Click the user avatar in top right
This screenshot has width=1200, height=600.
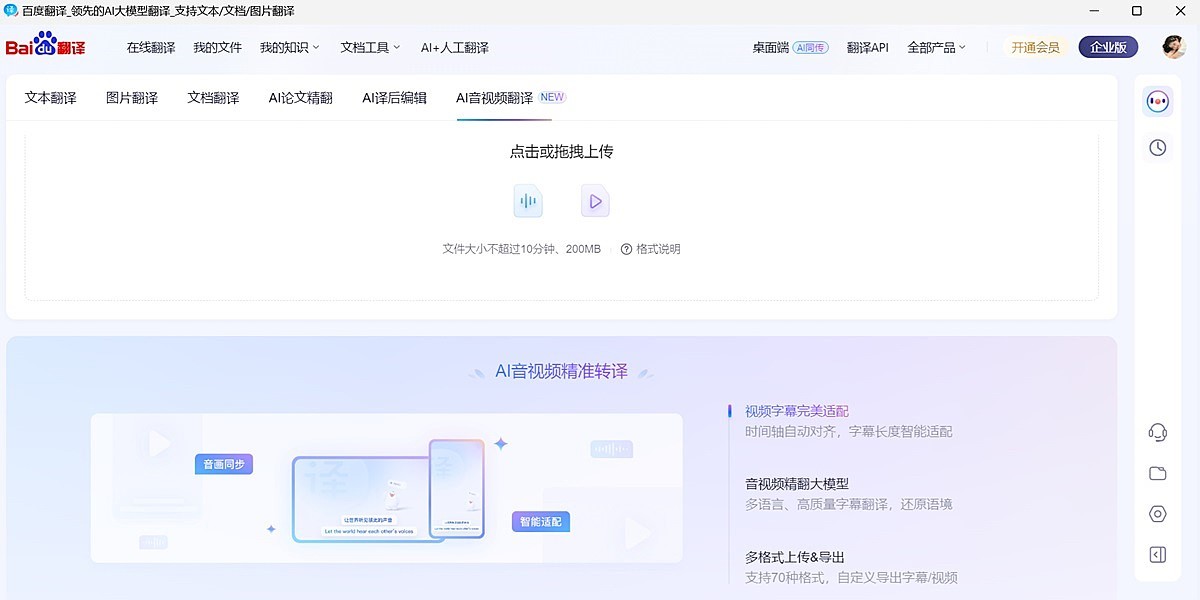(x=1171, y=46)
